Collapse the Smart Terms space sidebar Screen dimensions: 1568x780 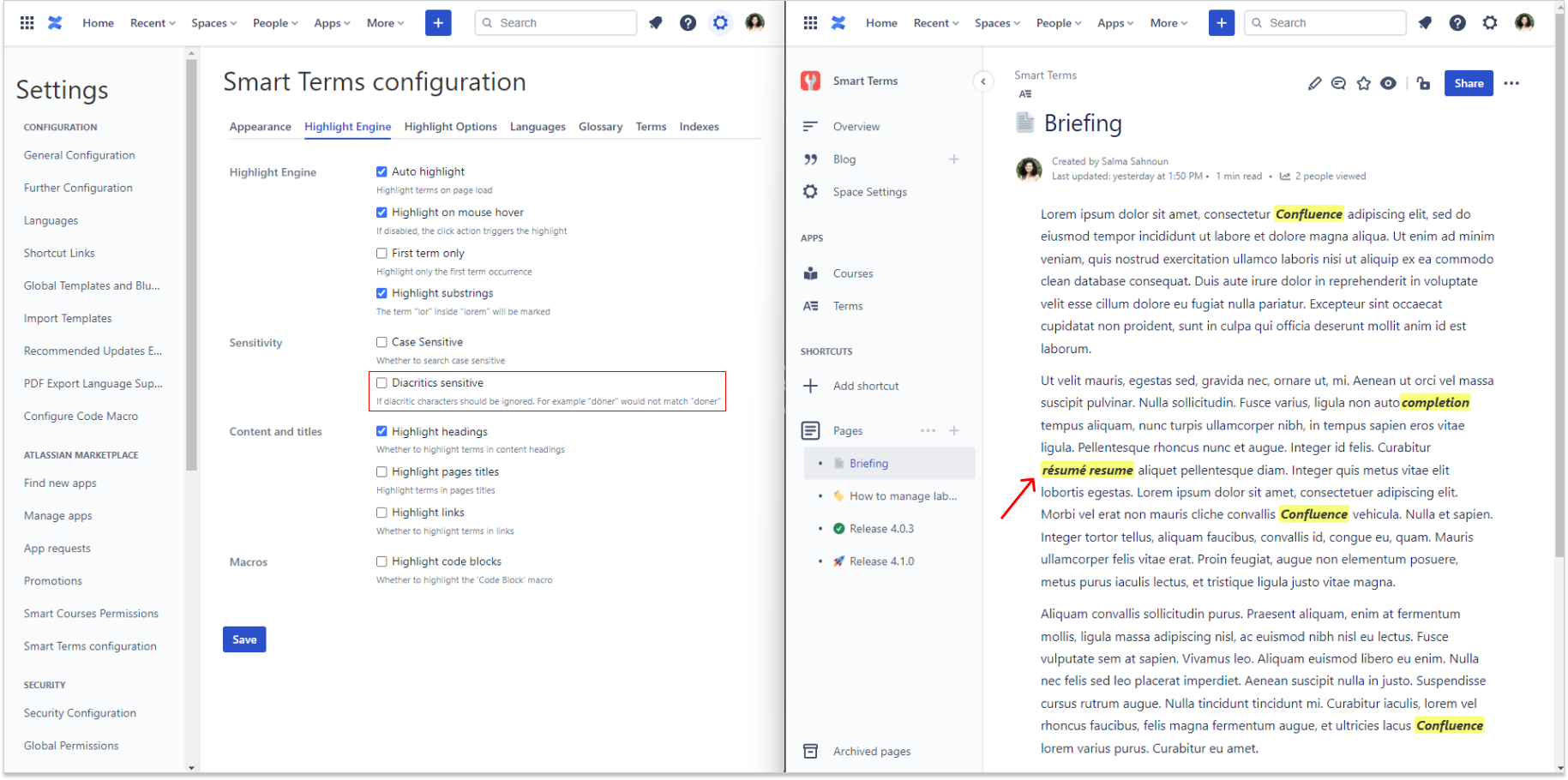[x=982, y=81]
